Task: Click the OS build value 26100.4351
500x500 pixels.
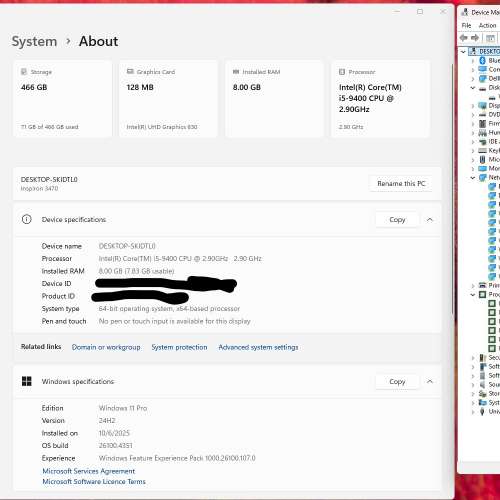Action: coord(115,445)
